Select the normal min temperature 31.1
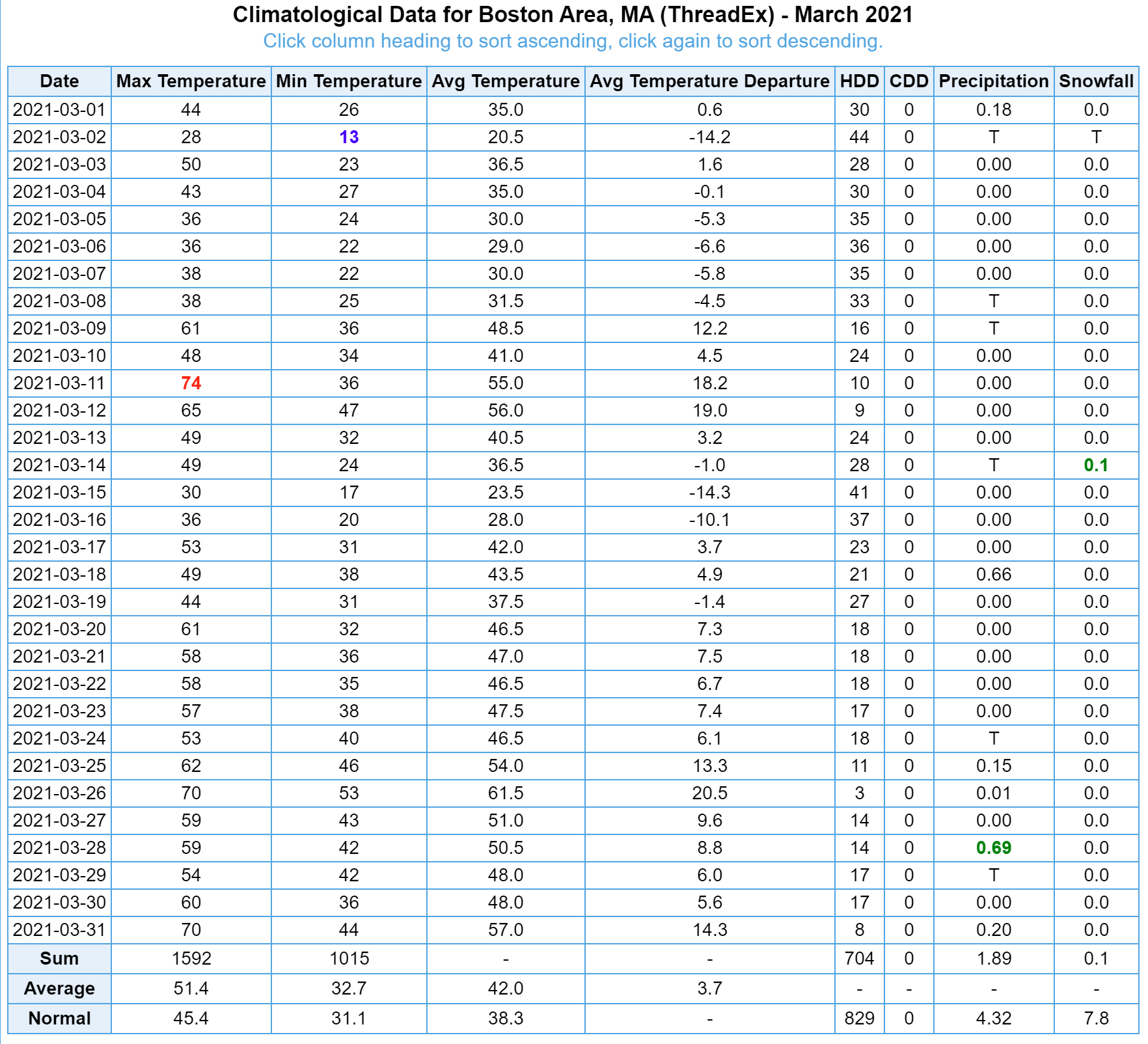The height and width of the screenshot is (1044, 1148). (x=349, y=1019)
